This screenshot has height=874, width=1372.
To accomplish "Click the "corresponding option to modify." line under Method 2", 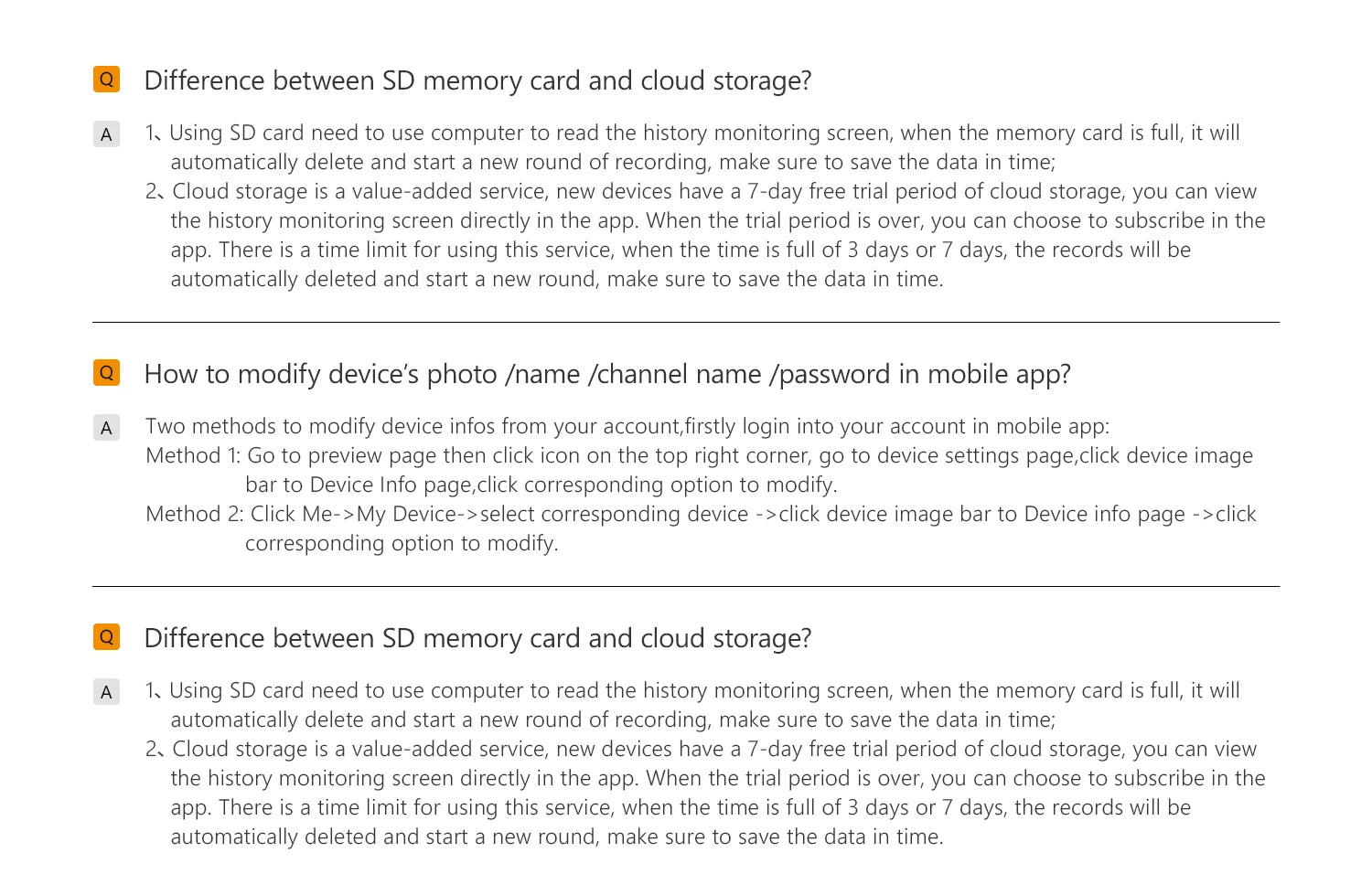I will click(402, 543).
